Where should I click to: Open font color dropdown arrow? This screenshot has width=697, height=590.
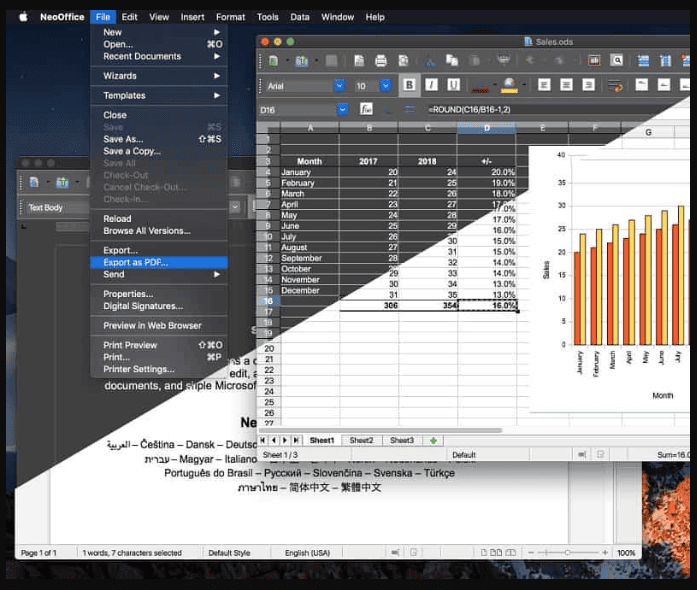click(x=493, y=84)
